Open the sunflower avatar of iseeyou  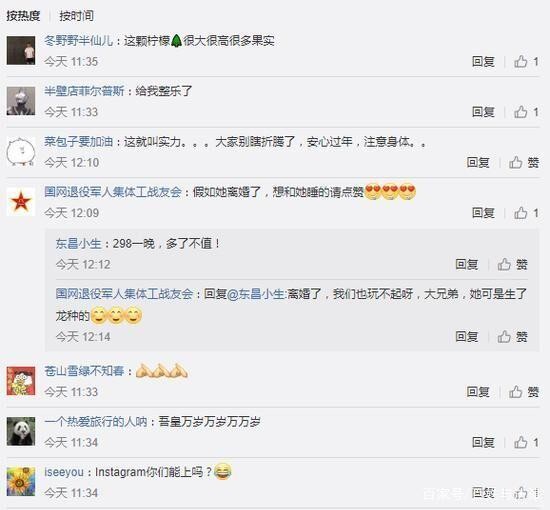(21, 481)
